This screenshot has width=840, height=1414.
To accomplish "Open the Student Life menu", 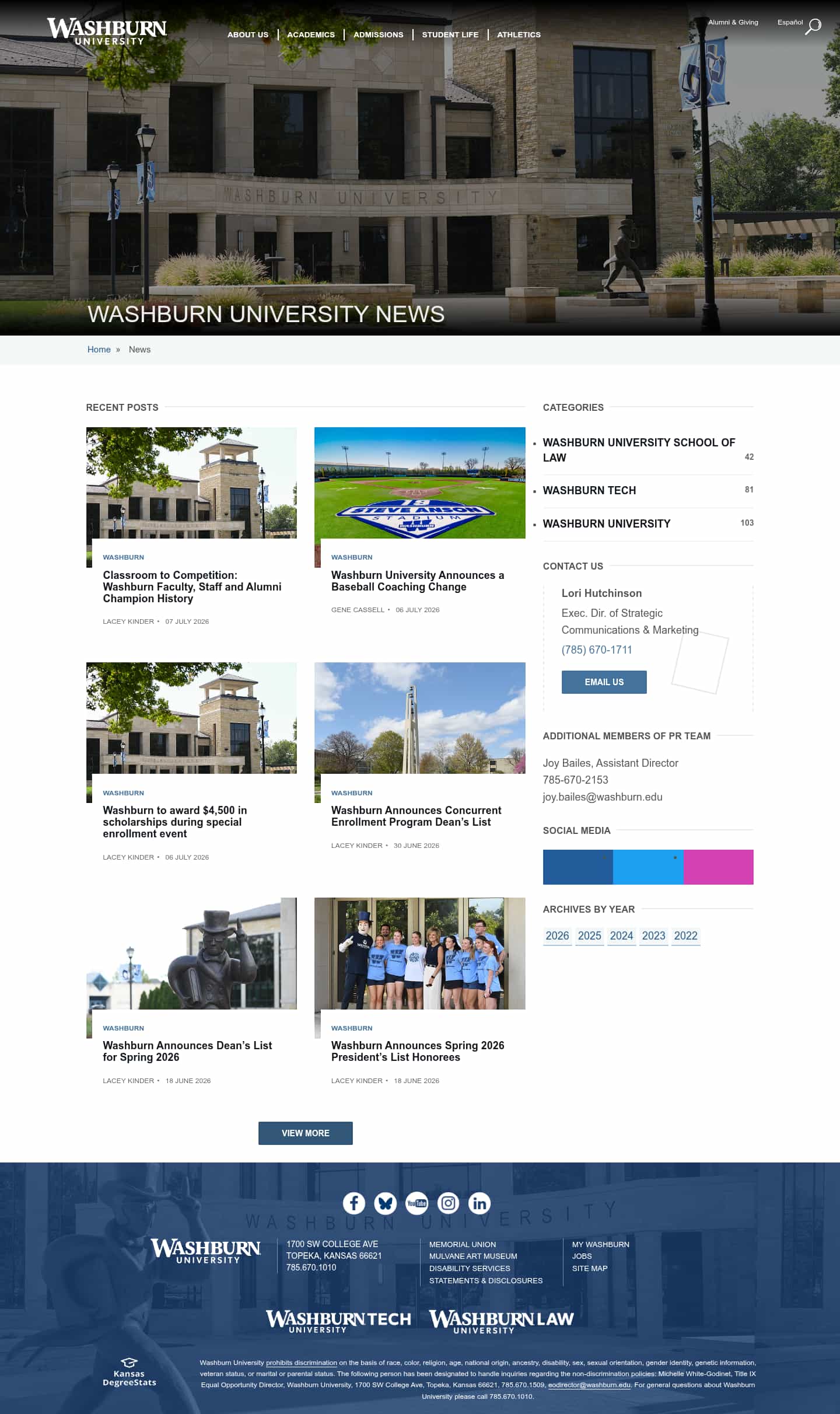I will (x=450, y=34).
